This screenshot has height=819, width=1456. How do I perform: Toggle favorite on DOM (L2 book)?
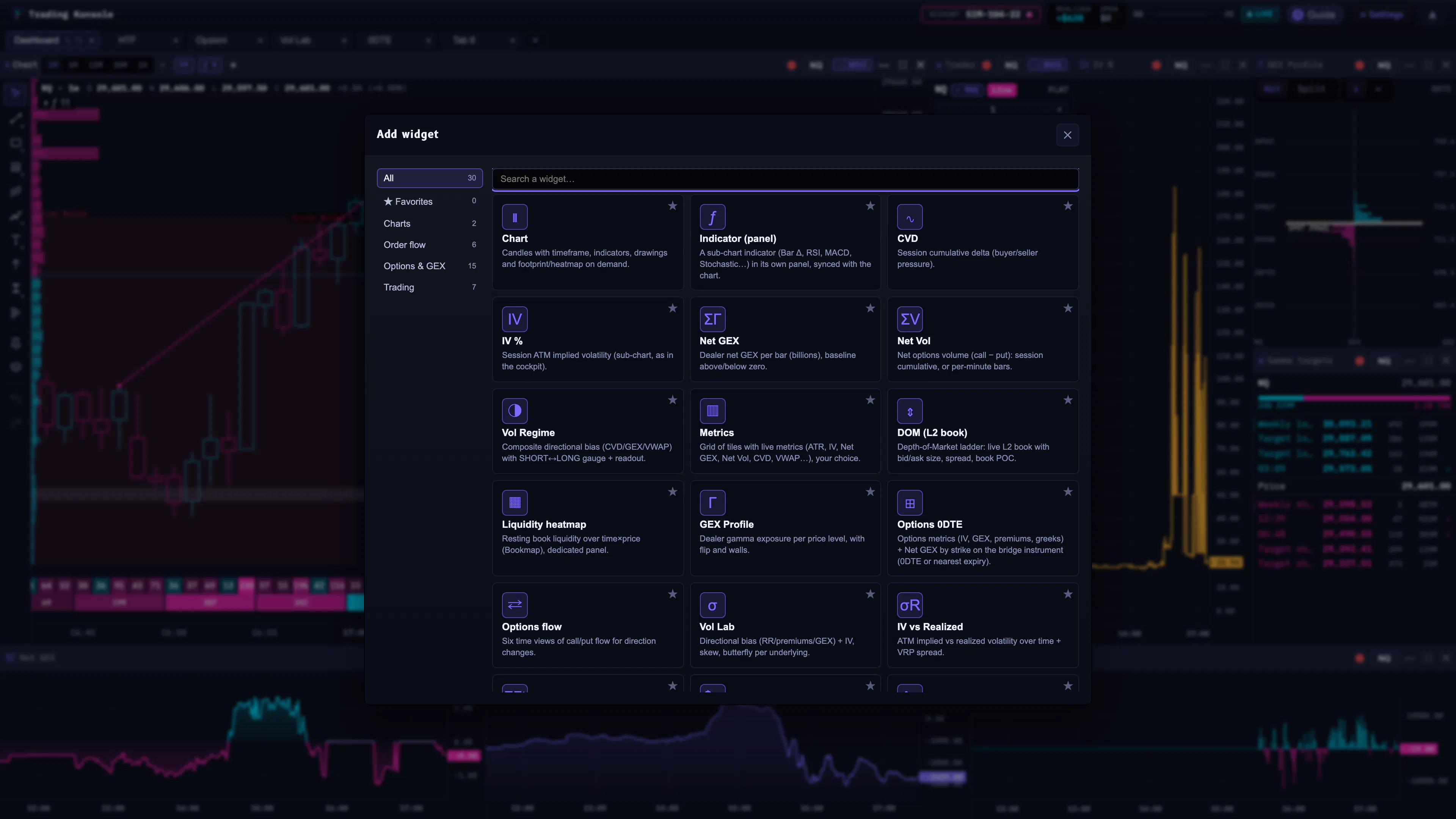[x=1068, y=400]
